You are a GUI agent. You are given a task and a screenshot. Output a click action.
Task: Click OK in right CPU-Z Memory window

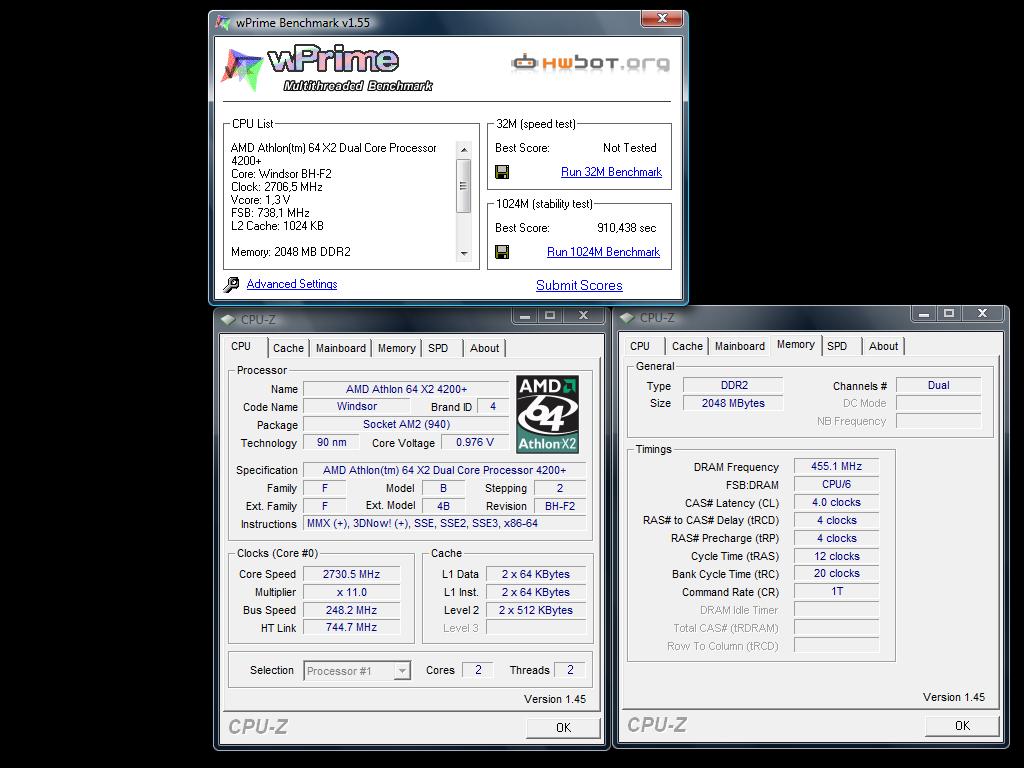[962, 726]
